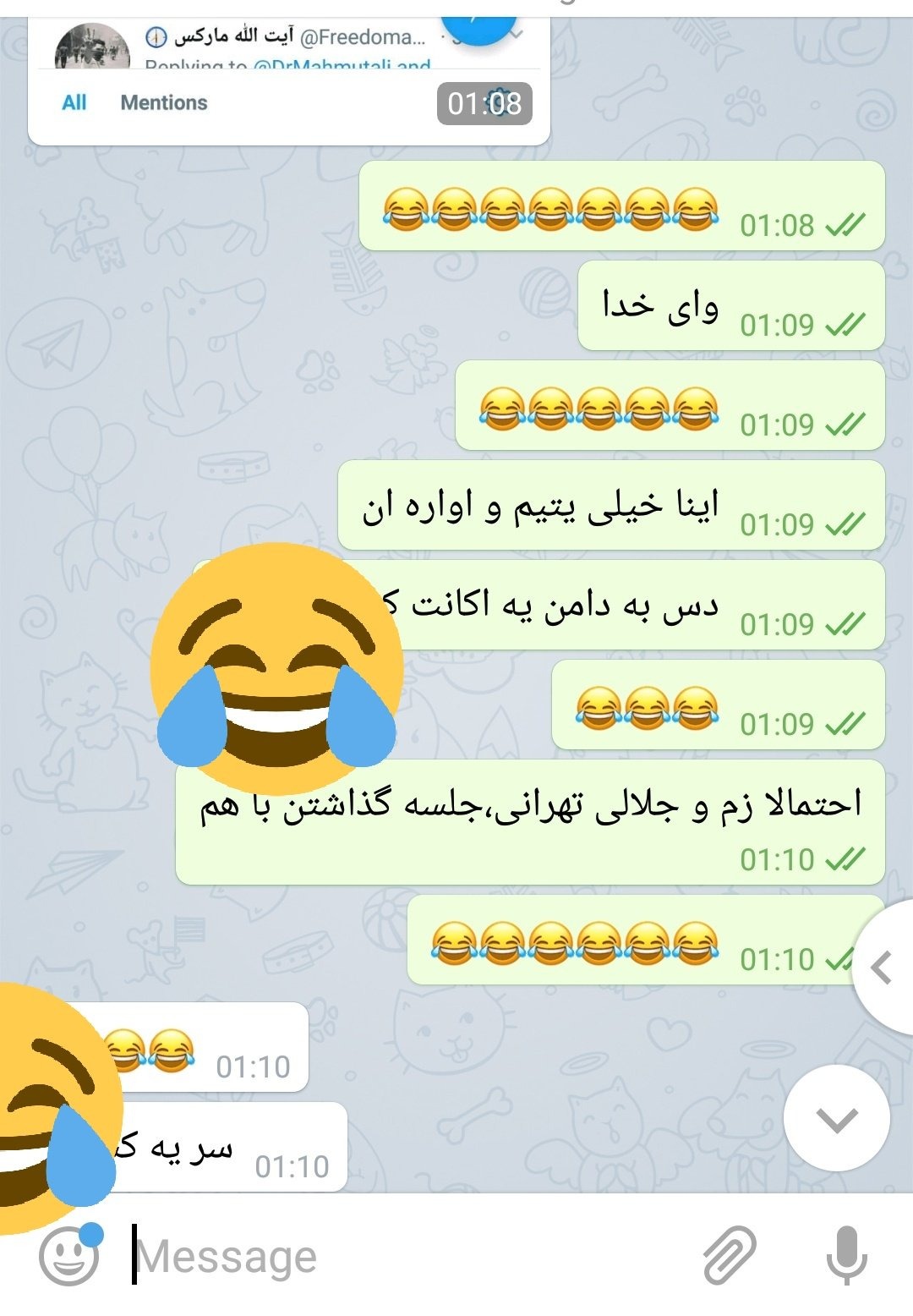The width and height of the screenshot is (913, 1316).
Task: Open the emoji picker smiley icon
Action: coord(69,1257)
